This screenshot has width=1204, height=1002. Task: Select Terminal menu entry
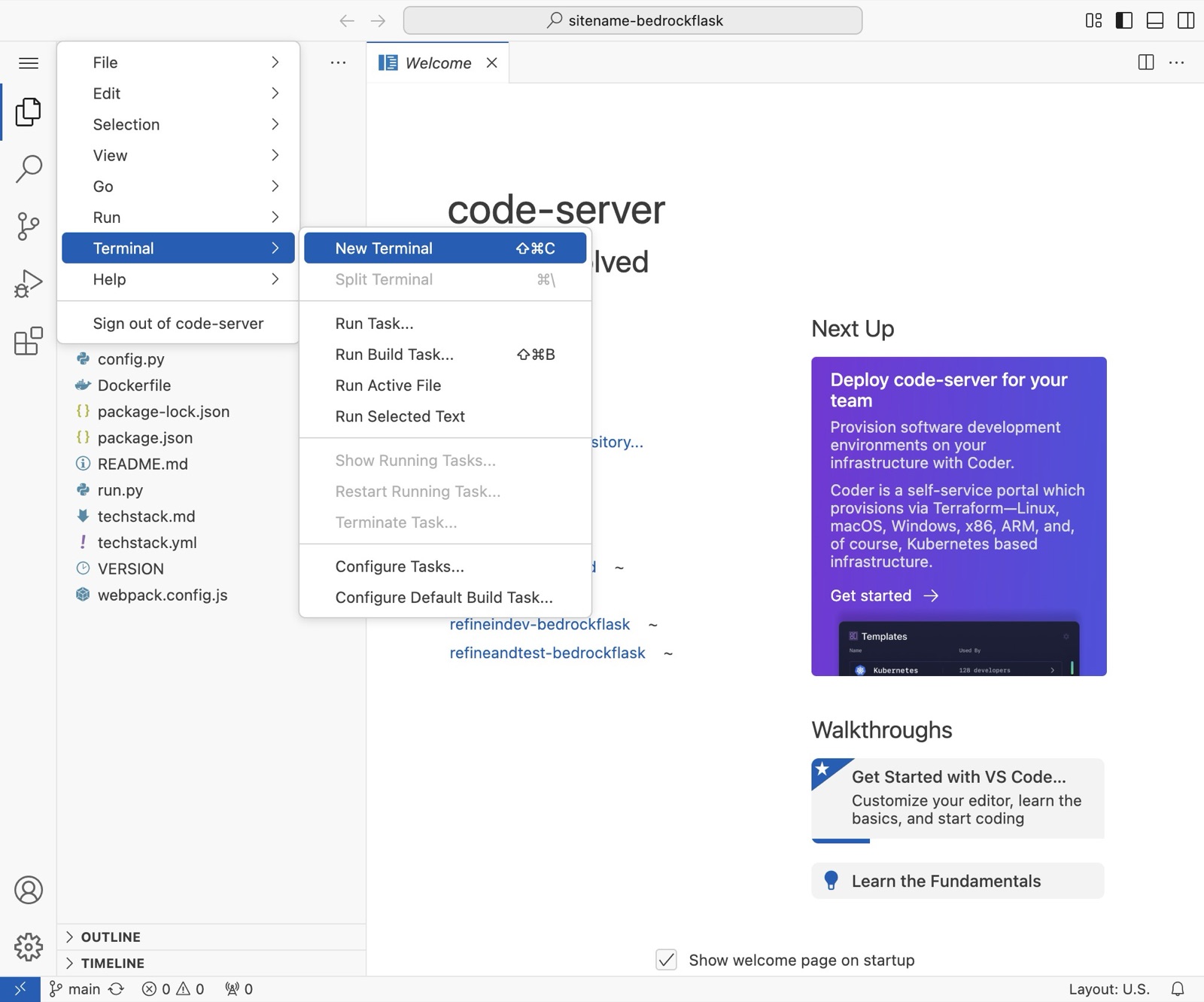tap(178, 248)
